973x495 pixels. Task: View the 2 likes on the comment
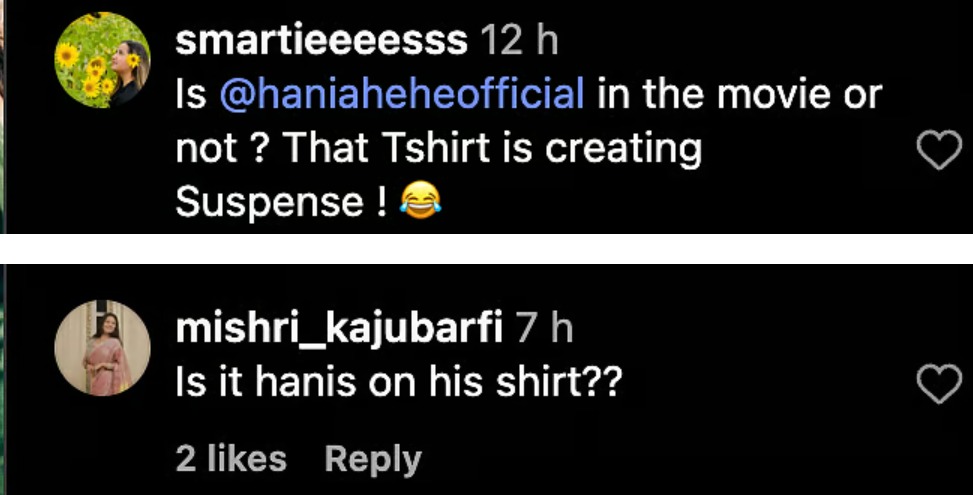coord(231,459)
